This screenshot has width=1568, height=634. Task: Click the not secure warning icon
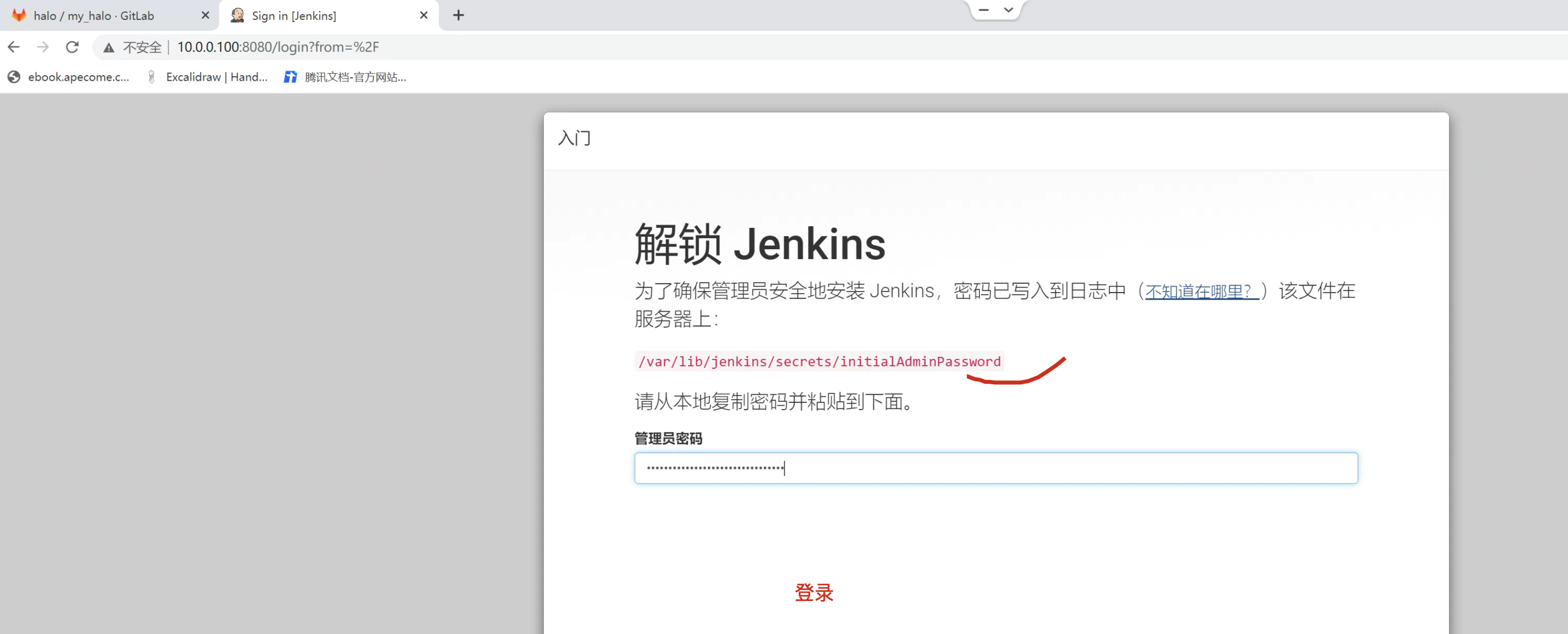tap(109, 47)
